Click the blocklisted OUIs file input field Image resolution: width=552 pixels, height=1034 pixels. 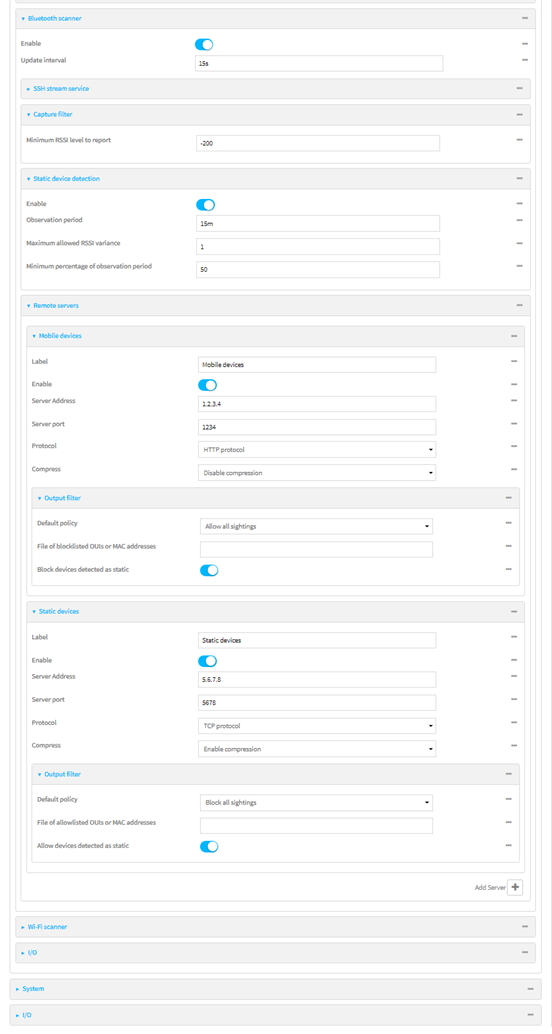tap(317, 549)
